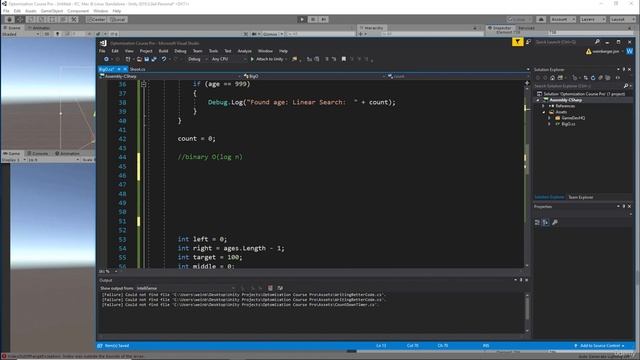Switch to Unity Inspector tab

coord(500,28)
